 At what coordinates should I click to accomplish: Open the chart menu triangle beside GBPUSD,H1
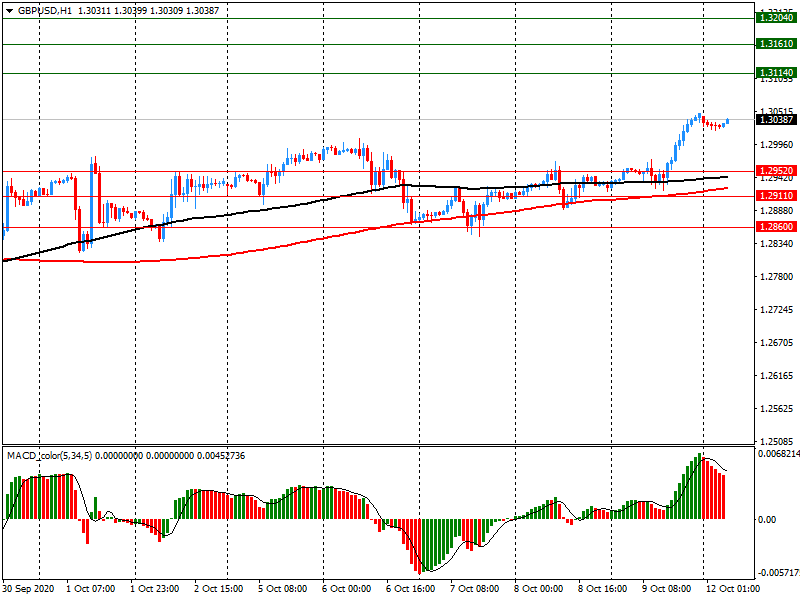coord(9,11)
